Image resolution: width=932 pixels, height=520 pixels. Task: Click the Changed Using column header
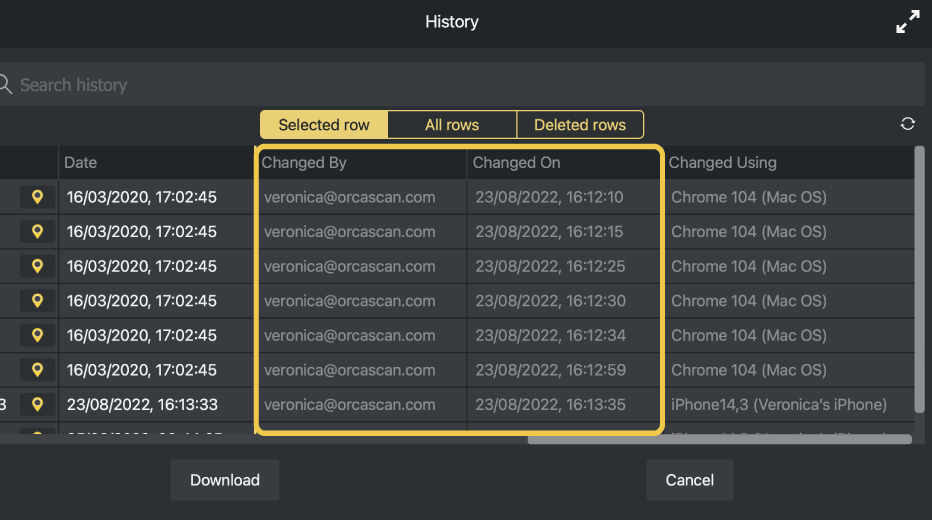pyautogui.click(x=722, y=163)
